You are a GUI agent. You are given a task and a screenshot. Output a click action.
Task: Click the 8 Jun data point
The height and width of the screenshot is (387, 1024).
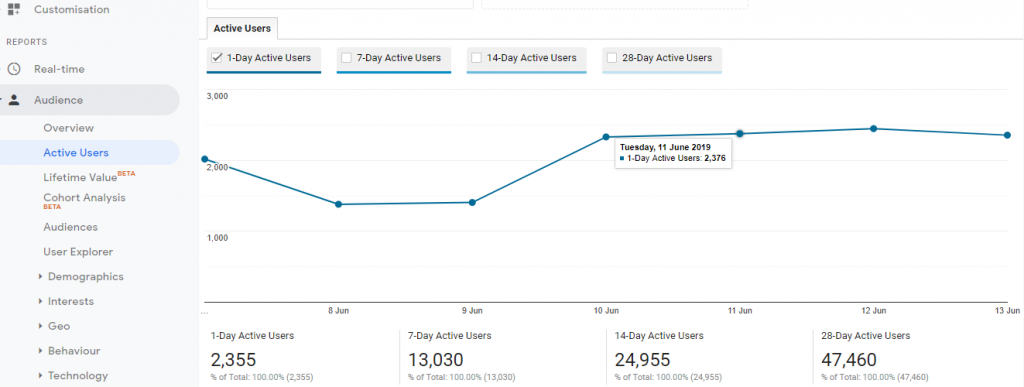click(x=338, y=204)
